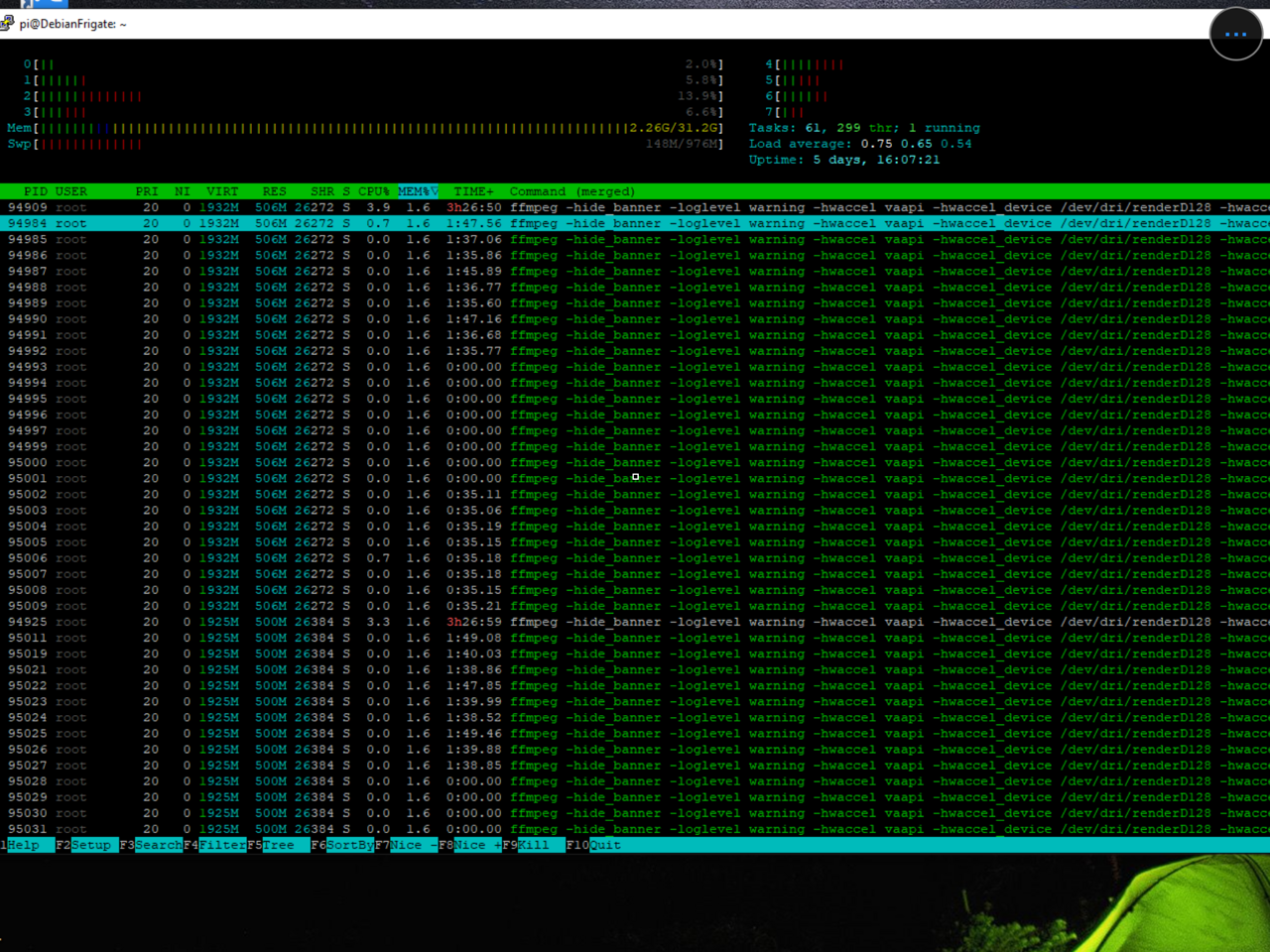Sort by the SHR column header
This screenshot has height=952, width=1270.
click(321, 191)
